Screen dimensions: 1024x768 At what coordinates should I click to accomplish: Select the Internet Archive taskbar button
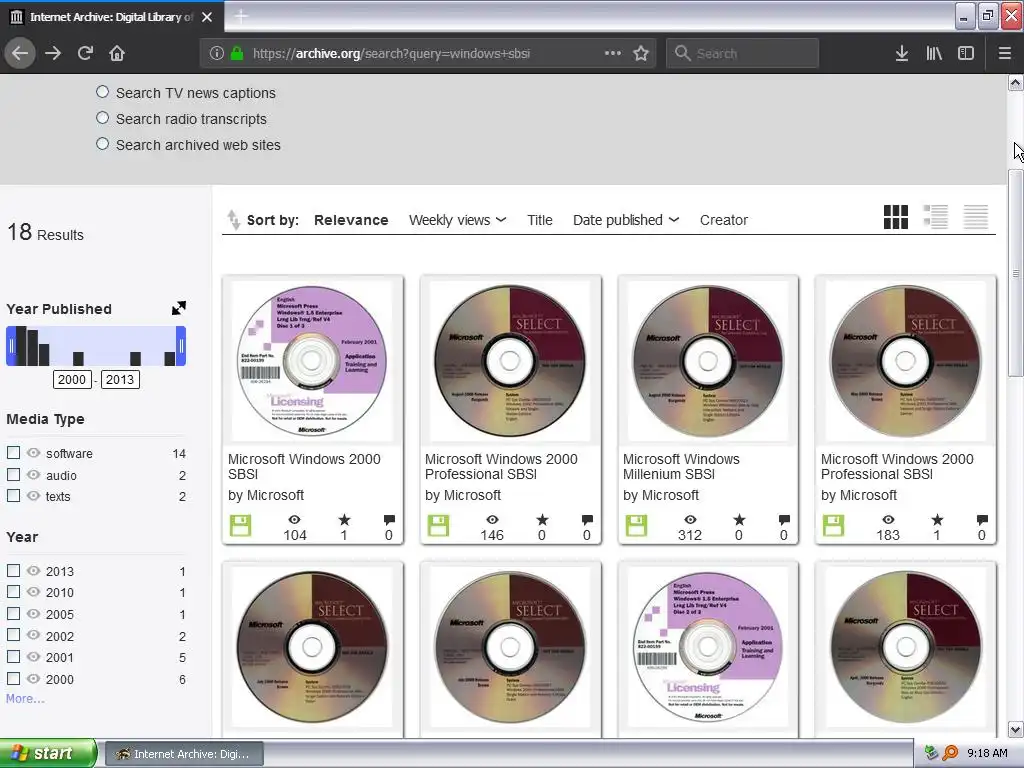[x=184, y=754]
